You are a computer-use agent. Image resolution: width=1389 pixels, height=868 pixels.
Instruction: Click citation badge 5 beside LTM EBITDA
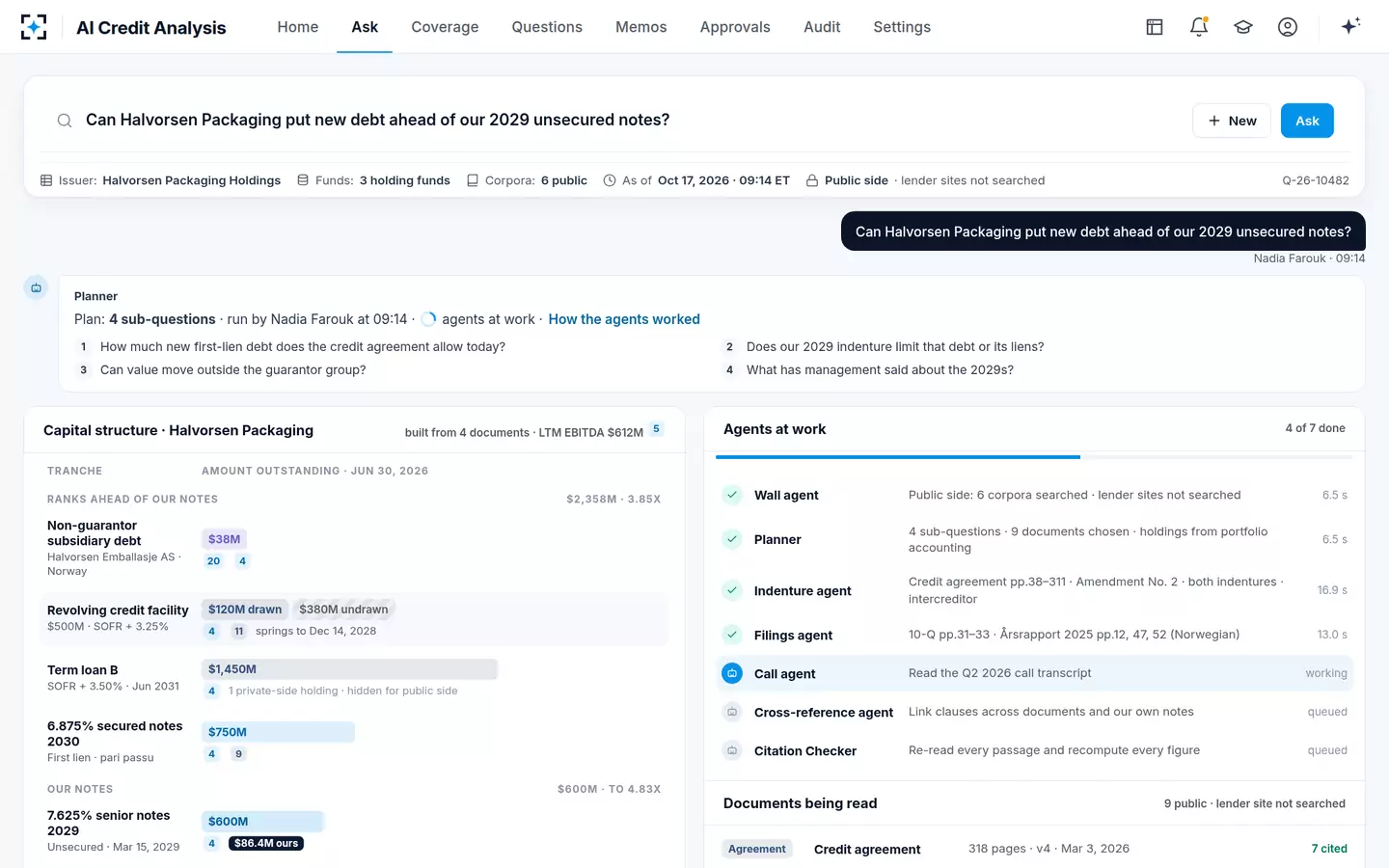point(657,429)
